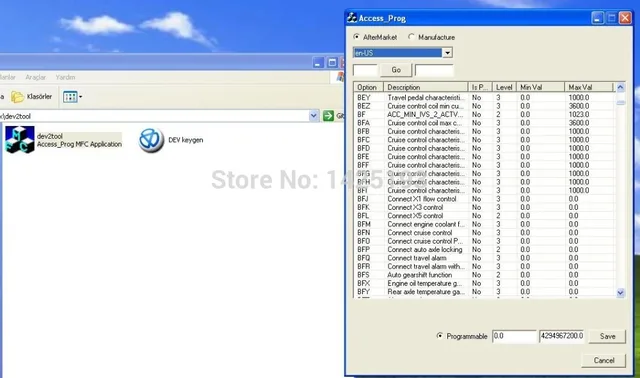Maximize the Explorer folder window

tap(332, 63)
